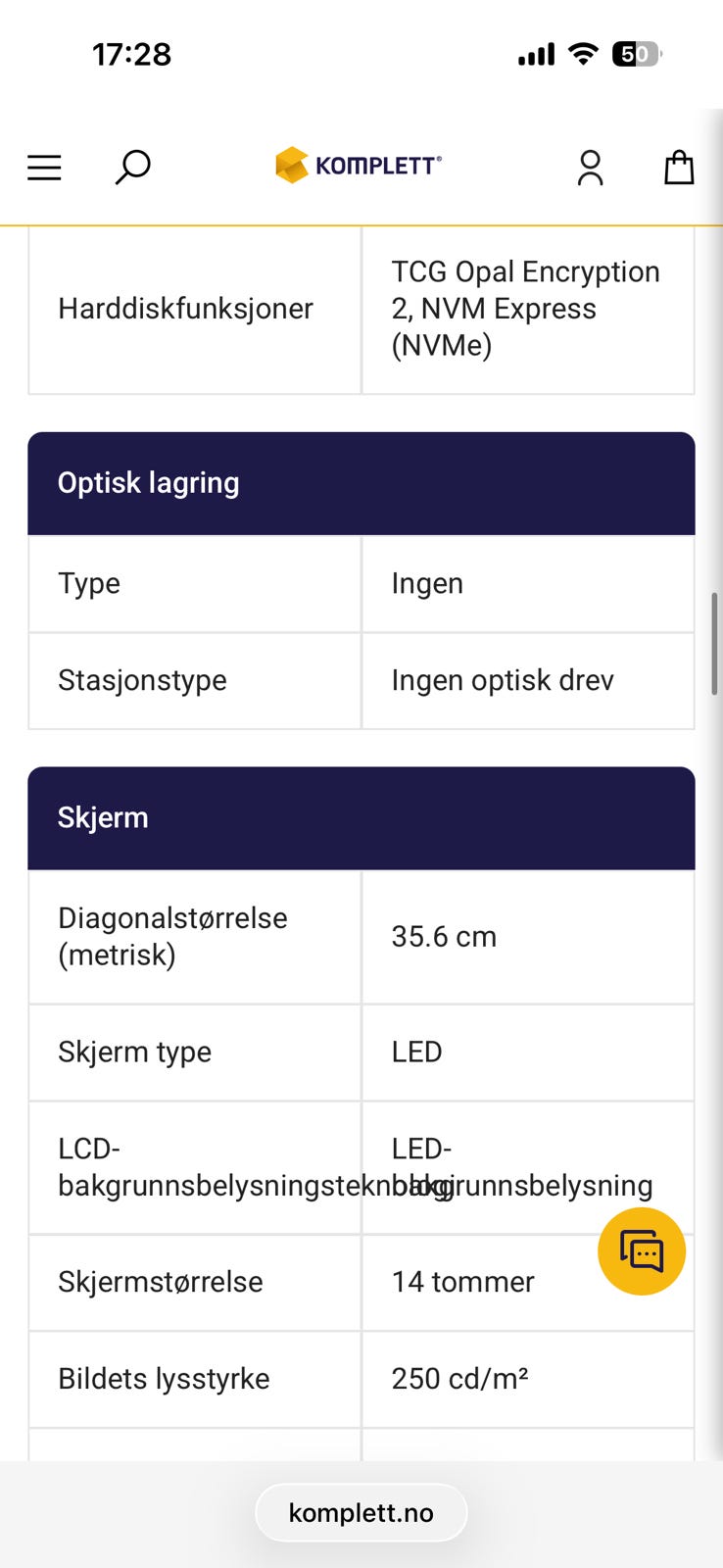This screenshot has height=1568, width=723.
Task: Open the hamburger menu
Action: [44, 168]
